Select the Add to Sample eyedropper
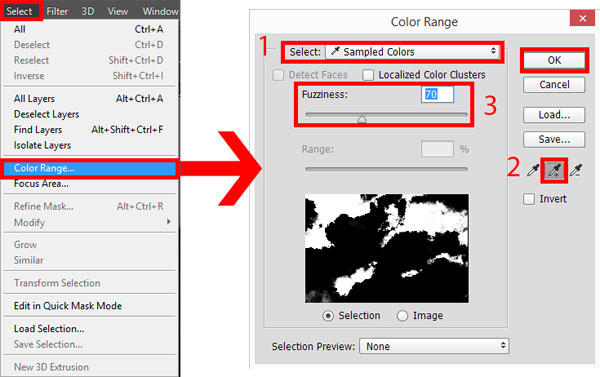 click(x=554, y=170)
